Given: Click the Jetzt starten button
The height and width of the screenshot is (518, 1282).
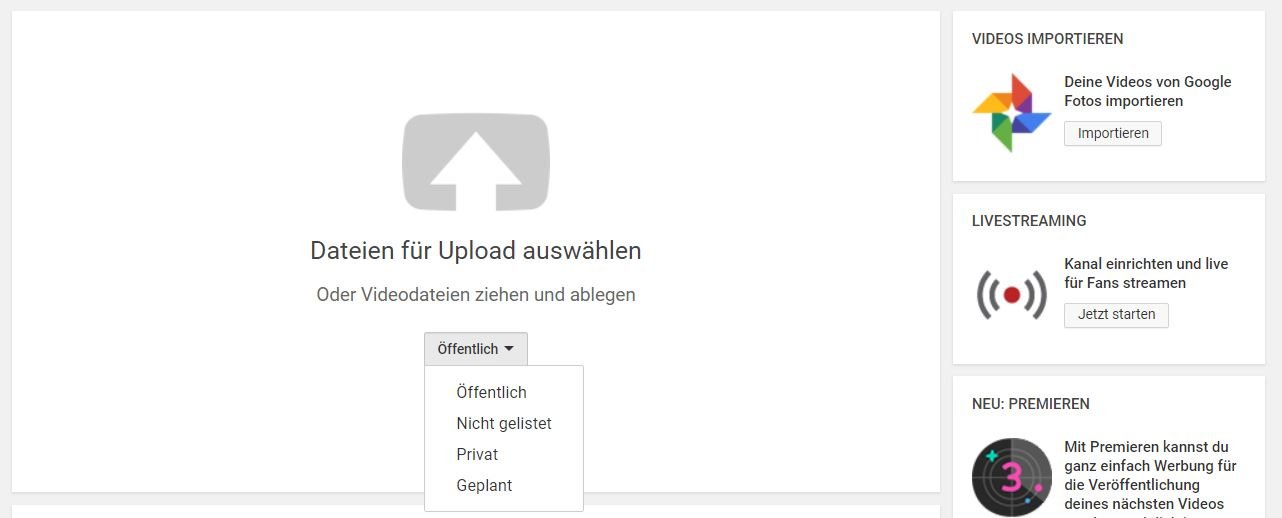Looking at the screenshot, I should [x=1116, y=314].
